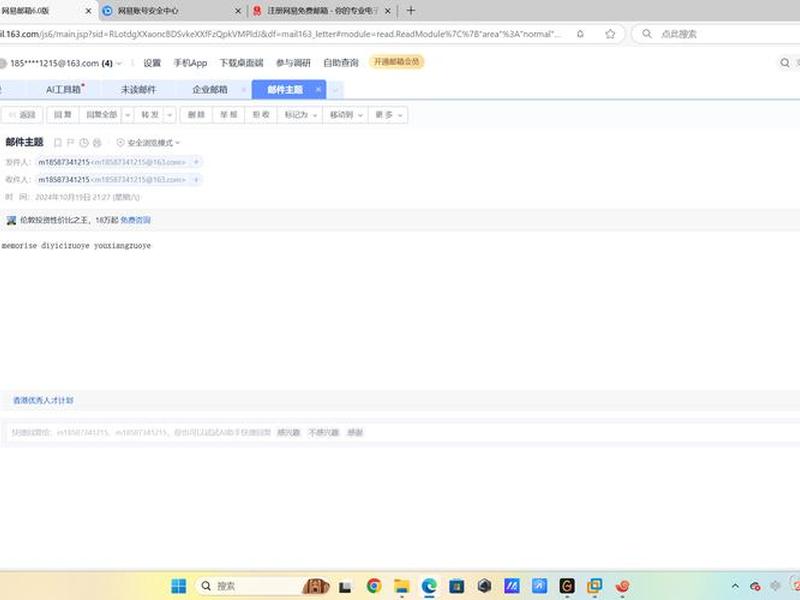Click the flag icon beside the email subject
Screen dimensions: 800x600
[x=70, y=143]
